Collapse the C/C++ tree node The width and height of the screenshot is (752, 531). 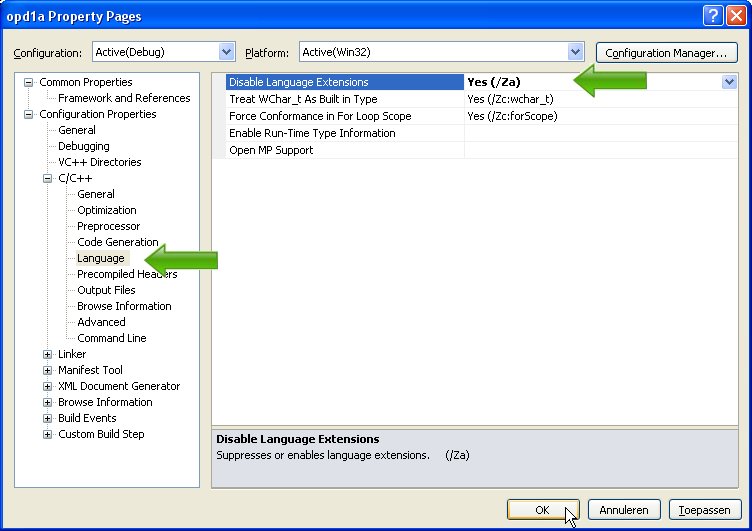coord(47,178)
